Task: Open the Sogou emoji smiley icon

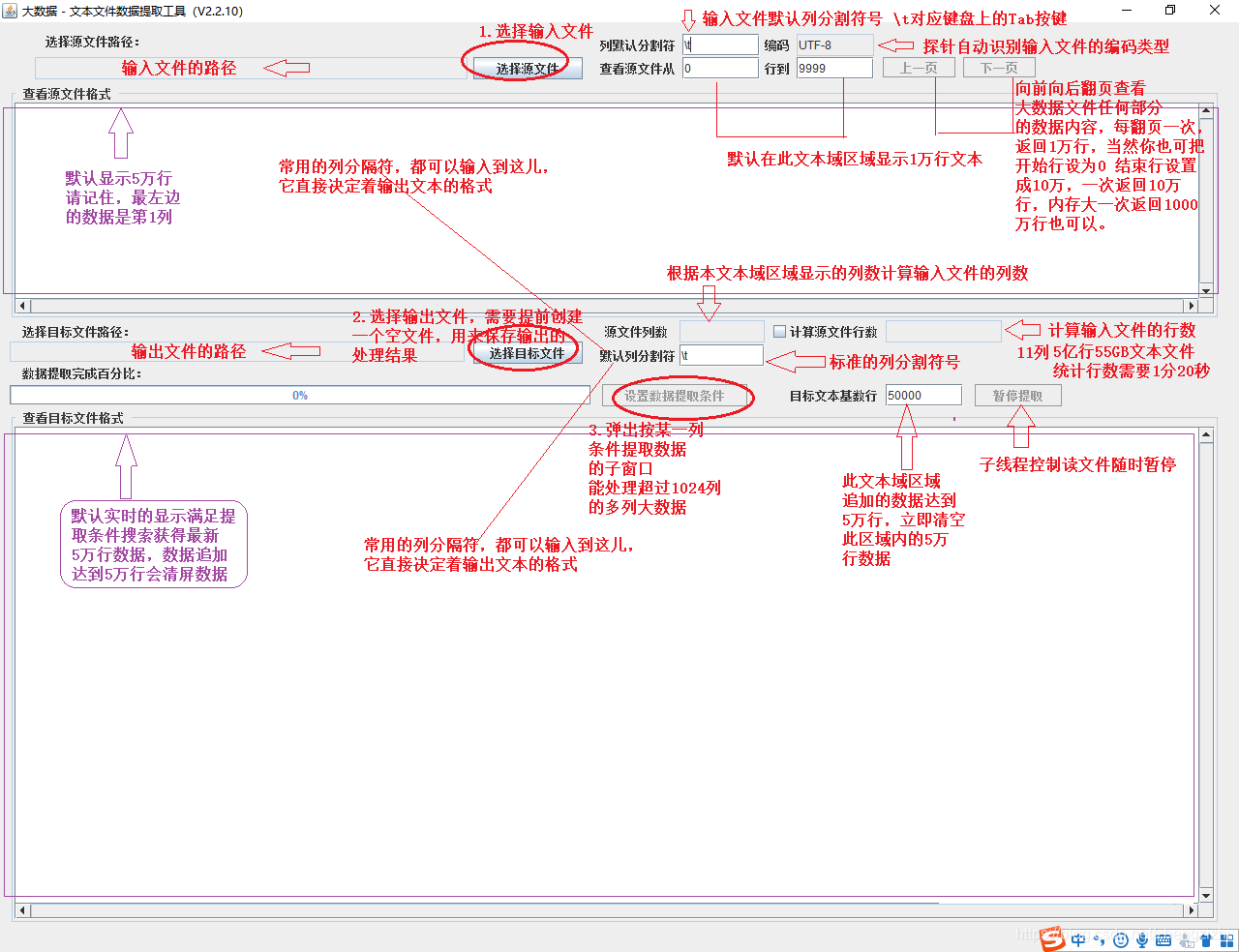Action: (1121, 940)
